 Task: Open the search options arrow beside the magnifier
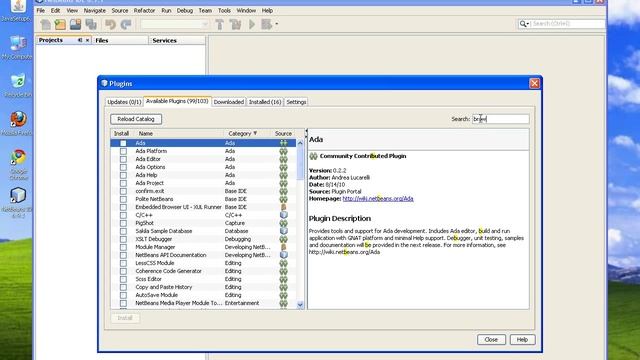(x=528, y=24)
